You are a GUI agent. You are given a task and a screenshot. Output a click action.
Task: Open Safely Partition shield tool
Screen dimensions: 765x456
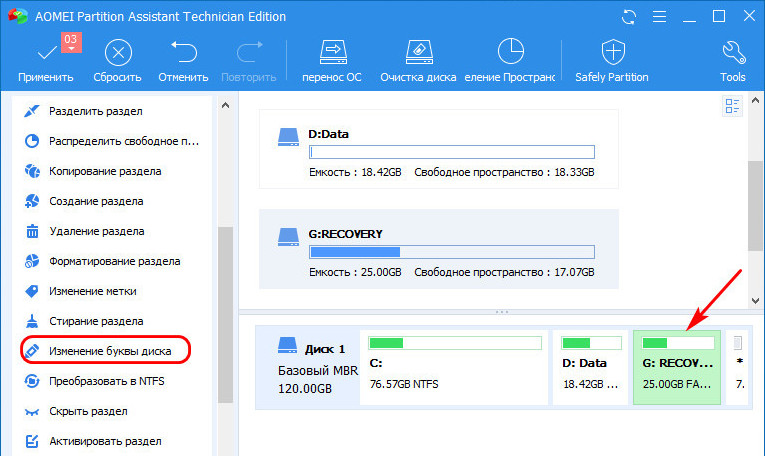coord(612,61)
